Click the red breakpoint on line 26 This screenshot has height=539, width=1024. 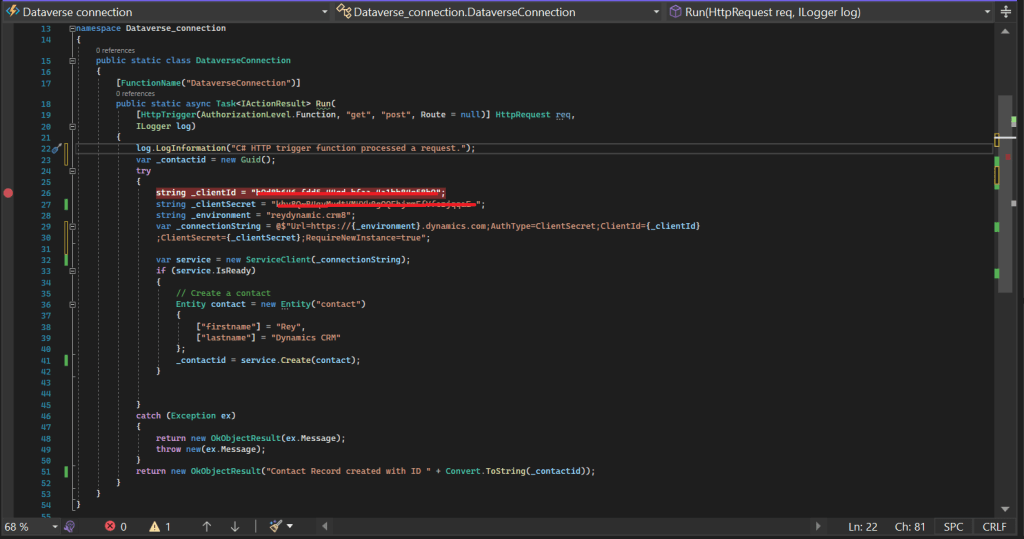point(9,192)
